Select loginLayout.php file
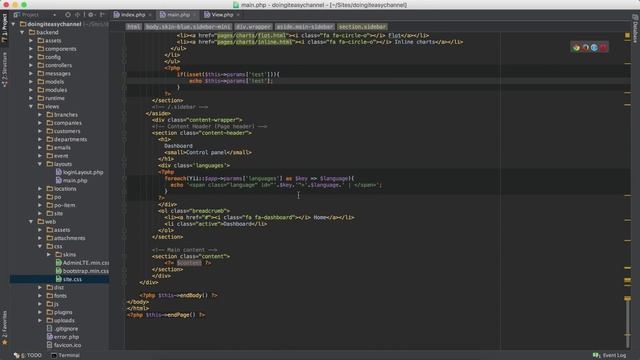The image size is (640, 360). click(x=83, y=172)
